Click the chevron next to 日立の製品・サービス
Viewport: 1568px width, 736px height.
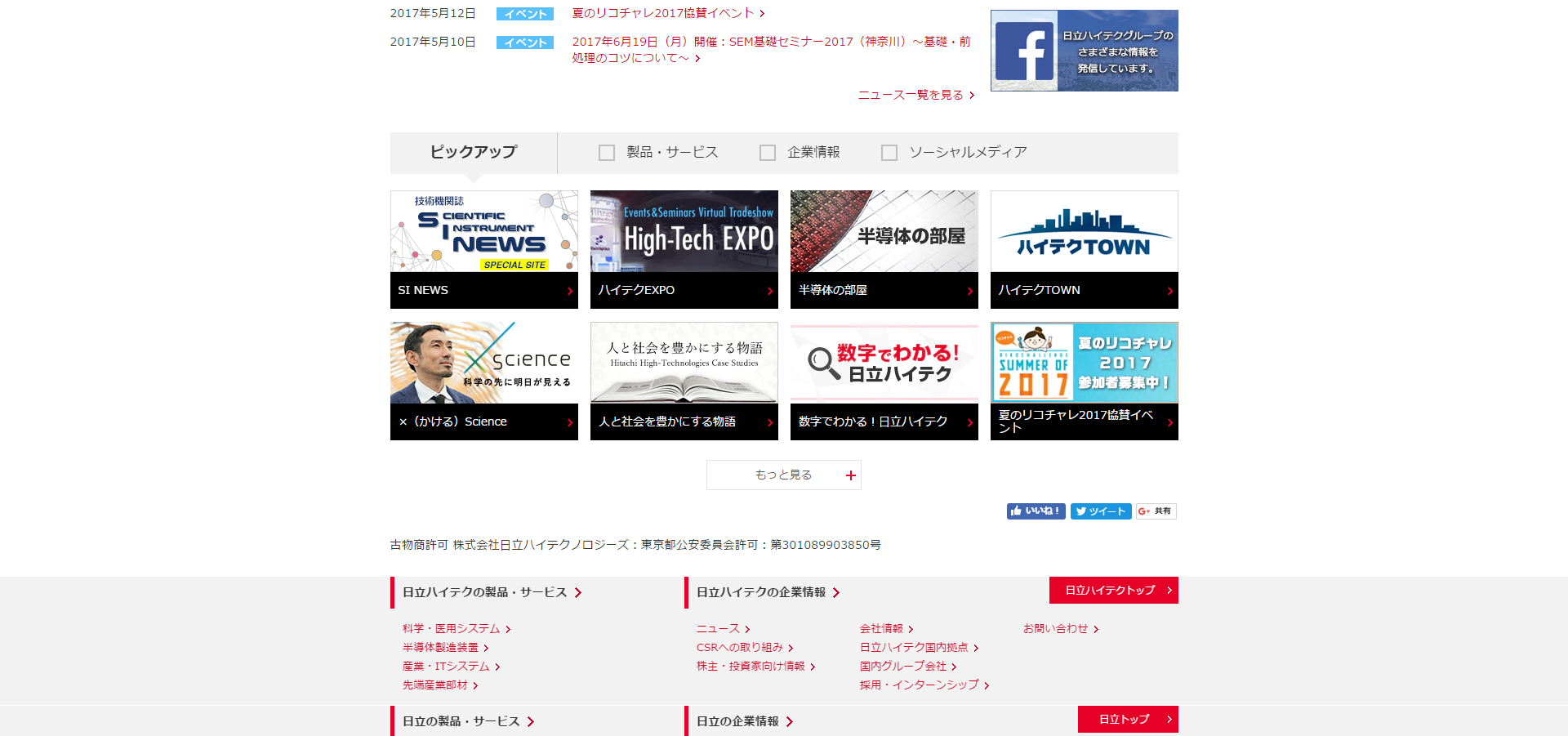pyautogui.click(x=532, y=721)
